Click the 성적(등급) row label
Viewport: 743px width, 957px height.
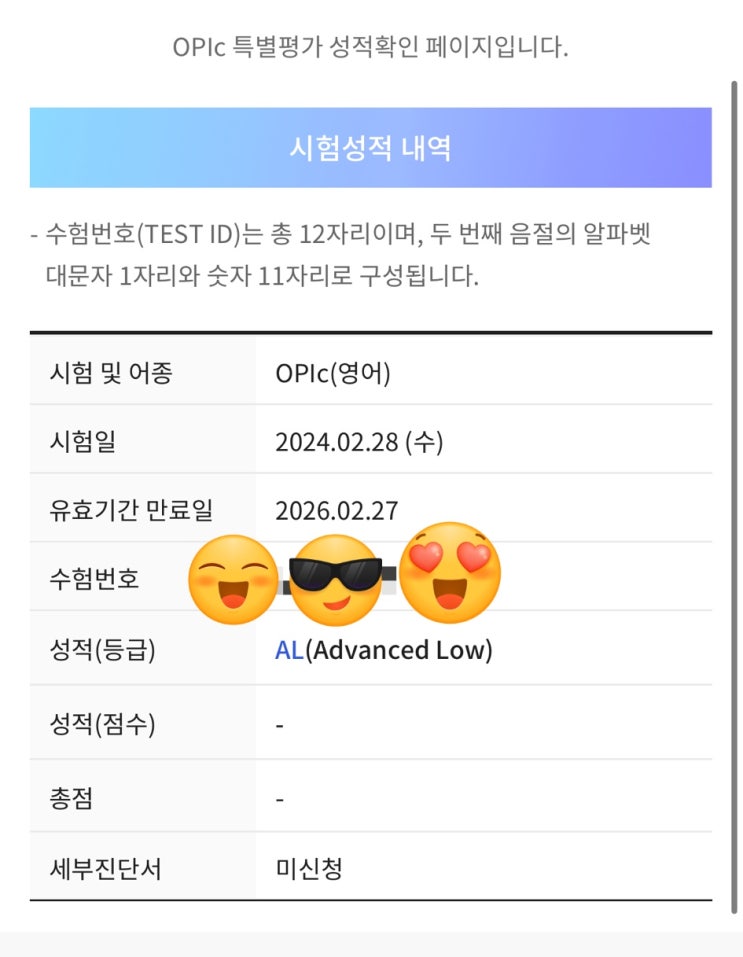click(x=103, y=650)
